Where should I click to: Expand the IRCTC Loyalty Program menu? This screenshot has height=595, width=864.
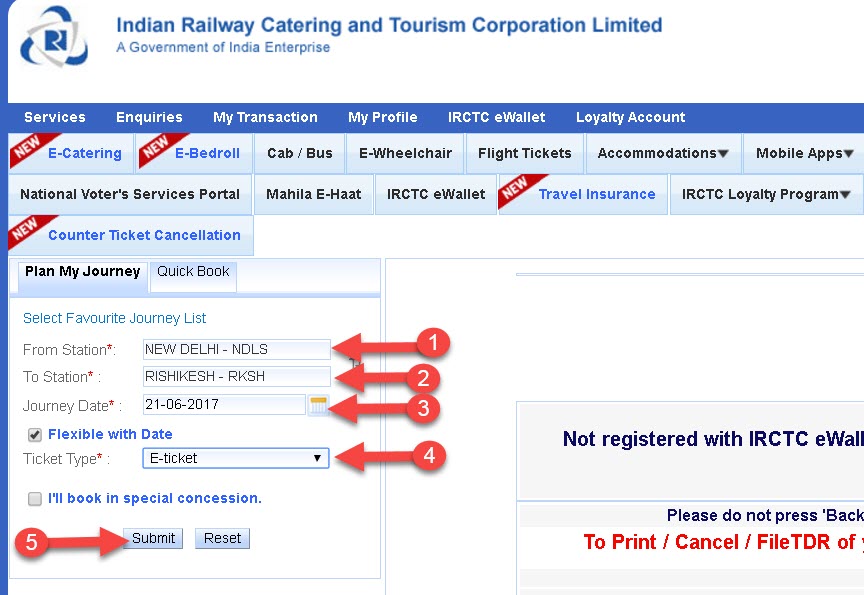pos(765,194)
